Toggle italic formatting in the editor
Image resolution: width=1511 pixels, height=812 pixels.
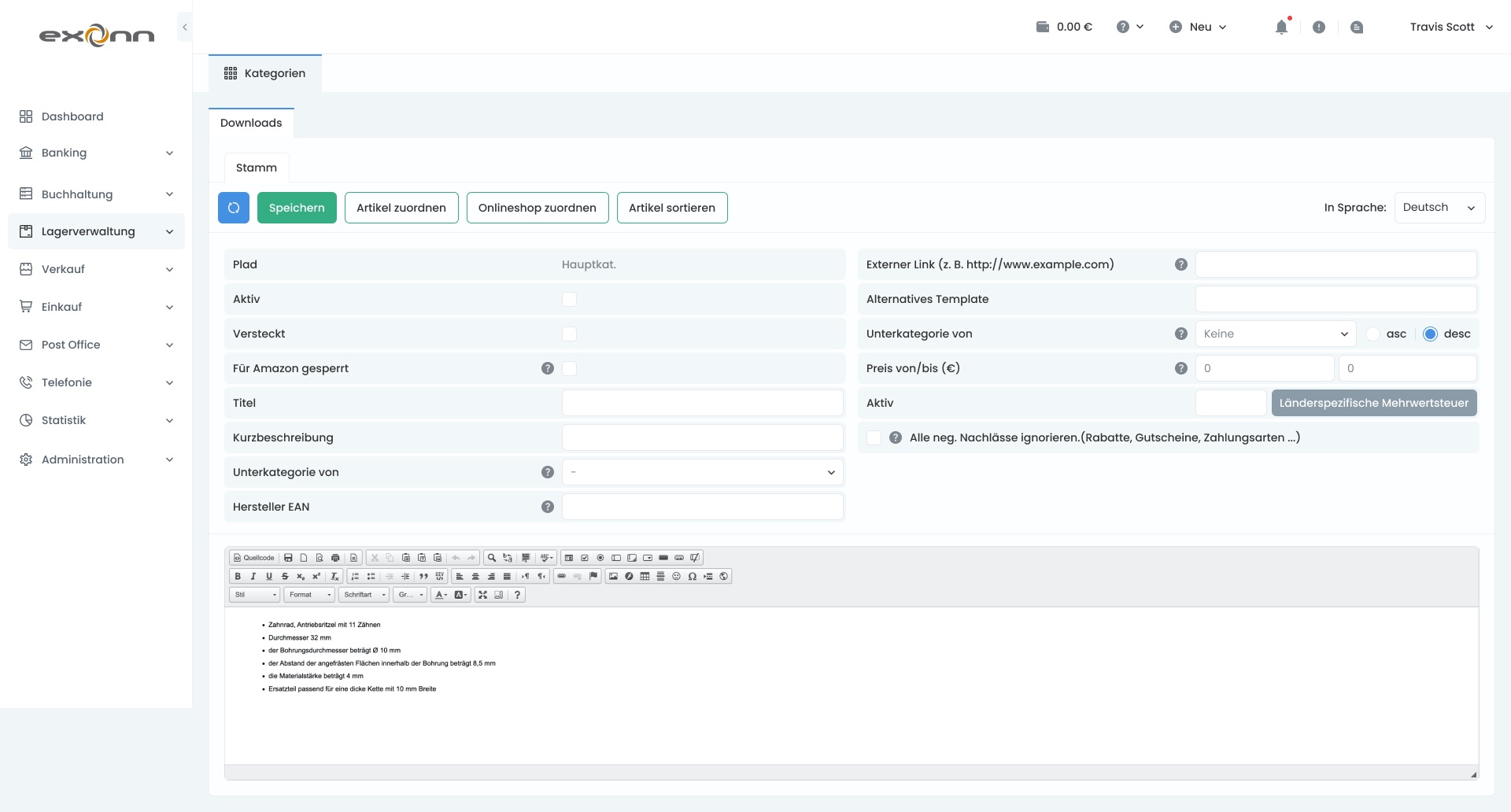tap(253, 576)
